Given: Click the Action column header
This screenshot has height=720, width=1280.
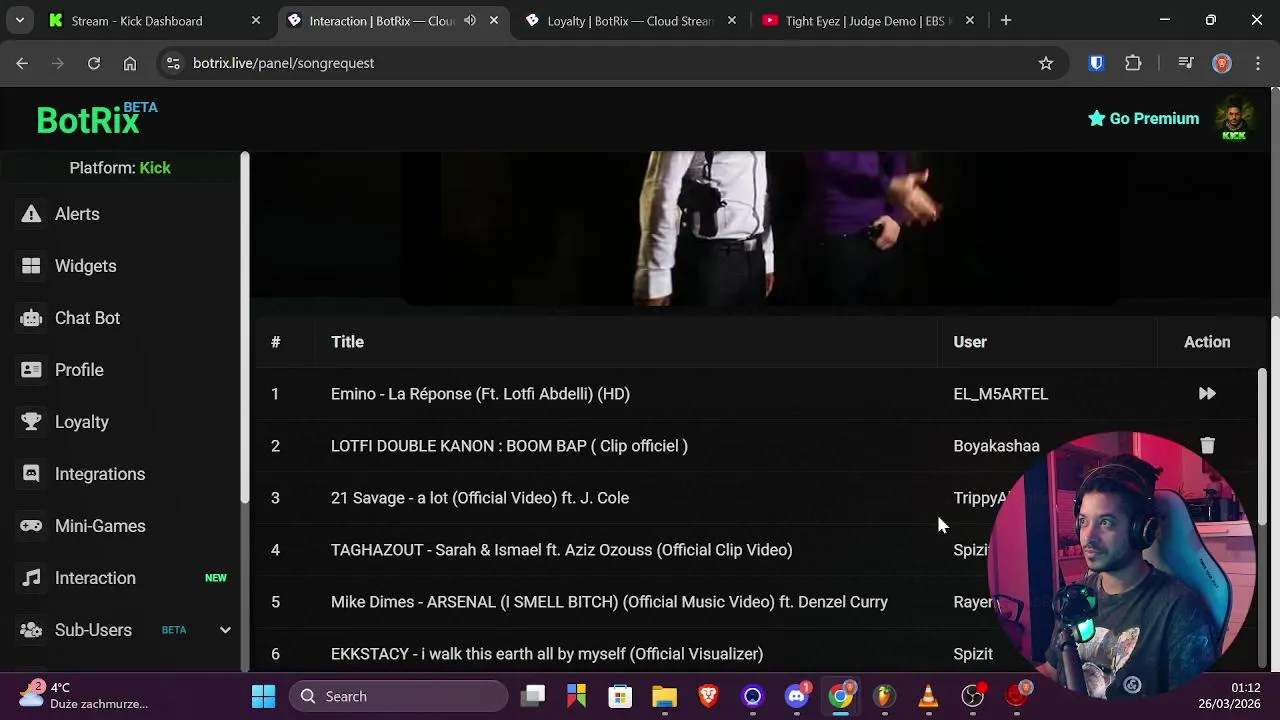Looking at the screenshot, I should click(x=1207, y=342).
